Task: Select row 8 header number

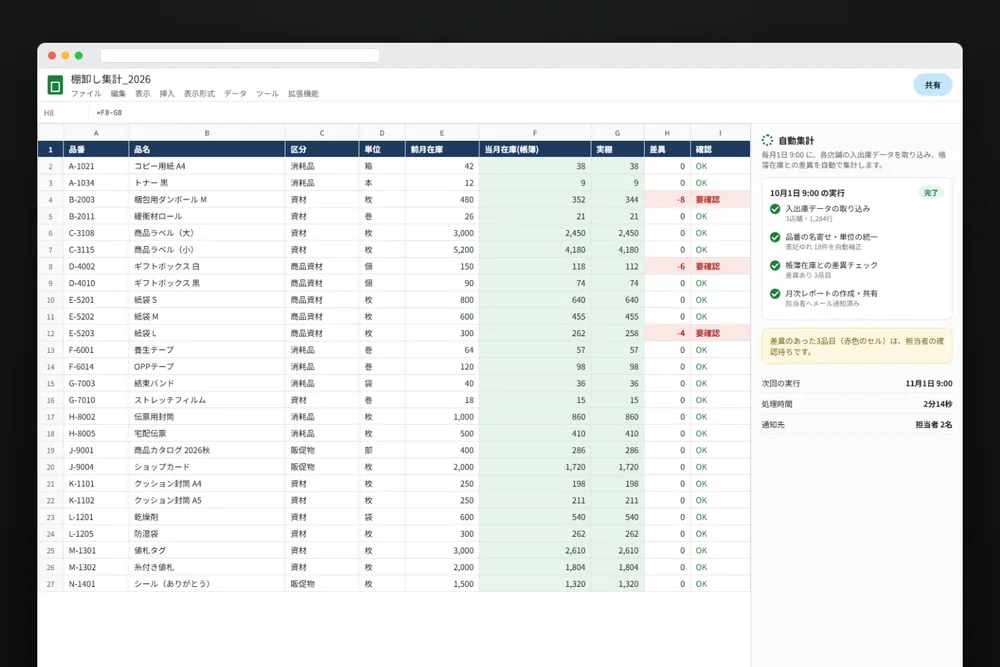Action: click(50, 267)
